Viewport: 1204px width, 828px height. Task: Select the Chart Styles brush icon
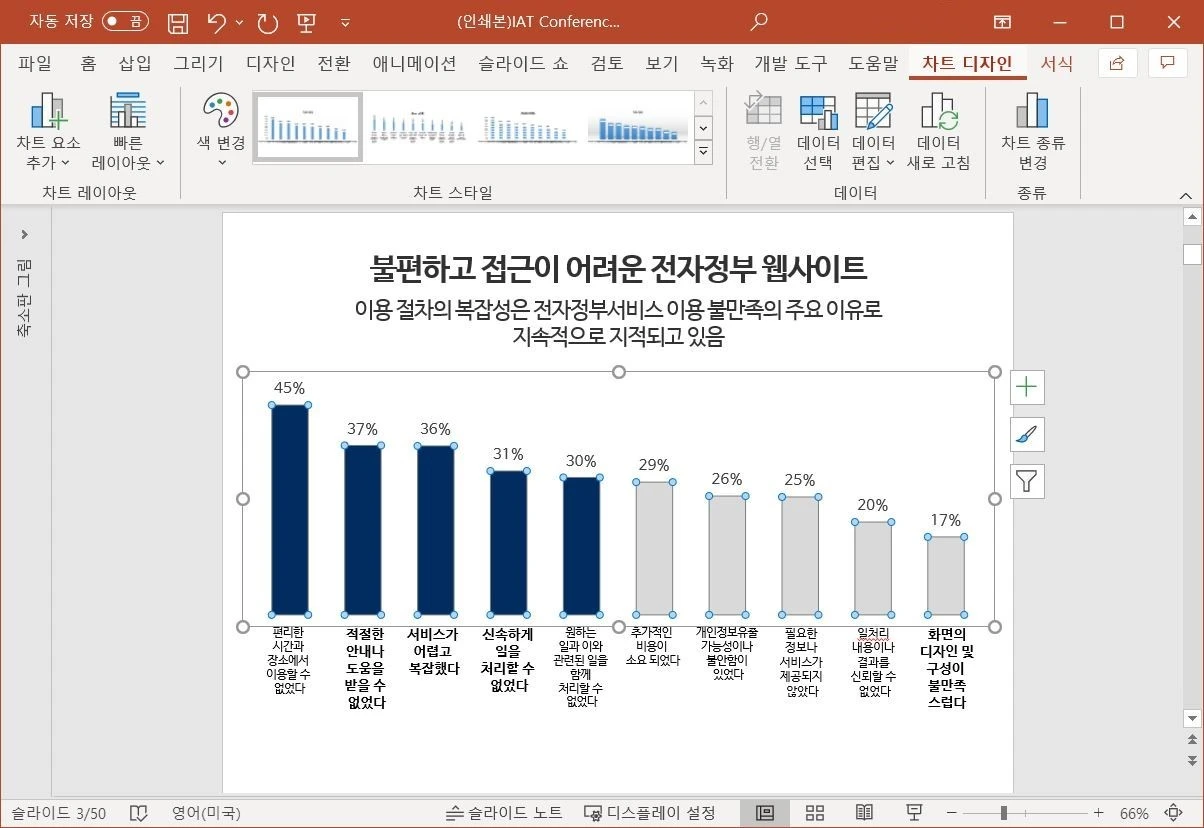1026,434
